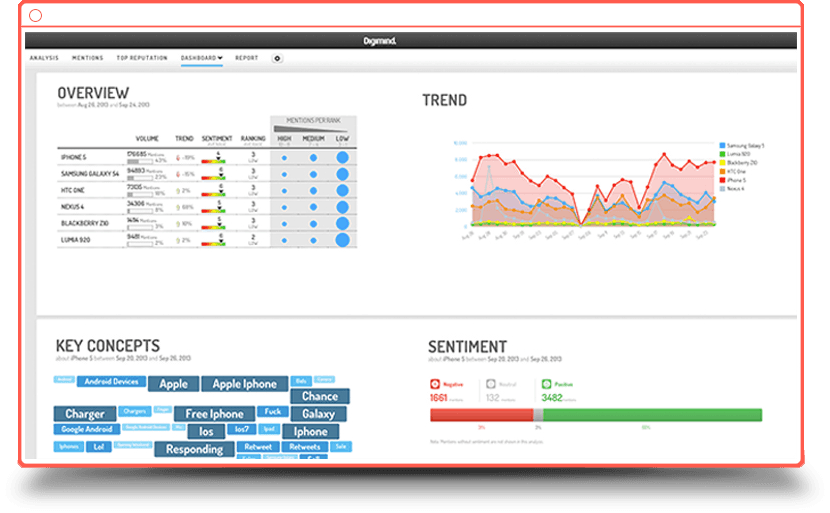Click the Apple Iphone concept tag
Screen dimensions: 830x513
click(x=245, y=384)
